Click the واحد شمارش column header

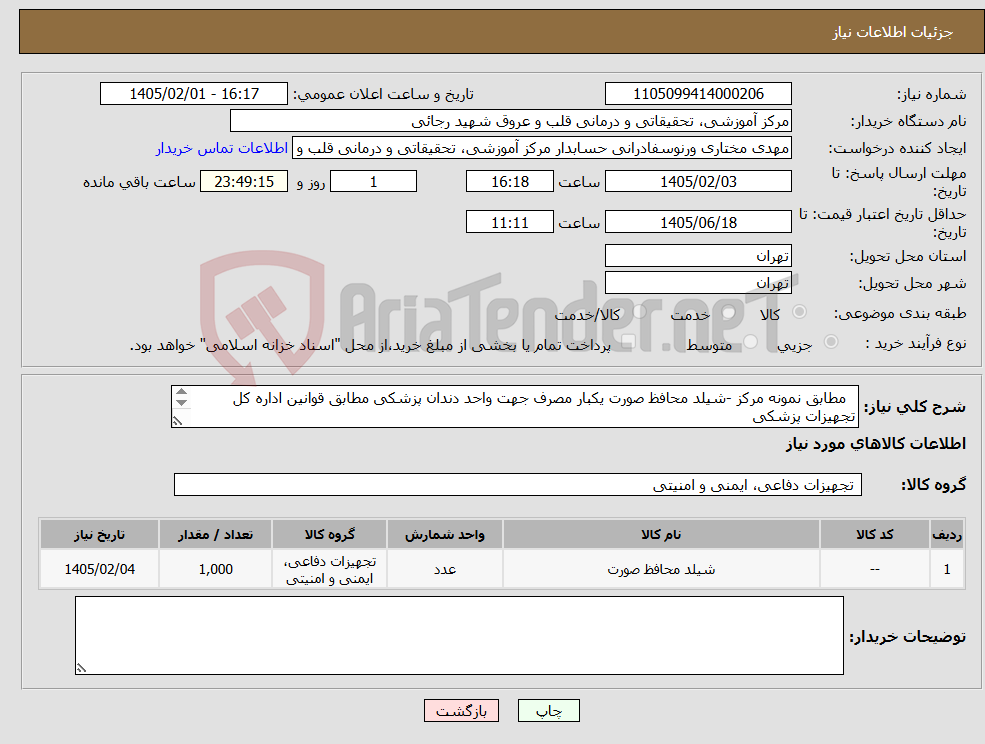(x=444, y=534)
